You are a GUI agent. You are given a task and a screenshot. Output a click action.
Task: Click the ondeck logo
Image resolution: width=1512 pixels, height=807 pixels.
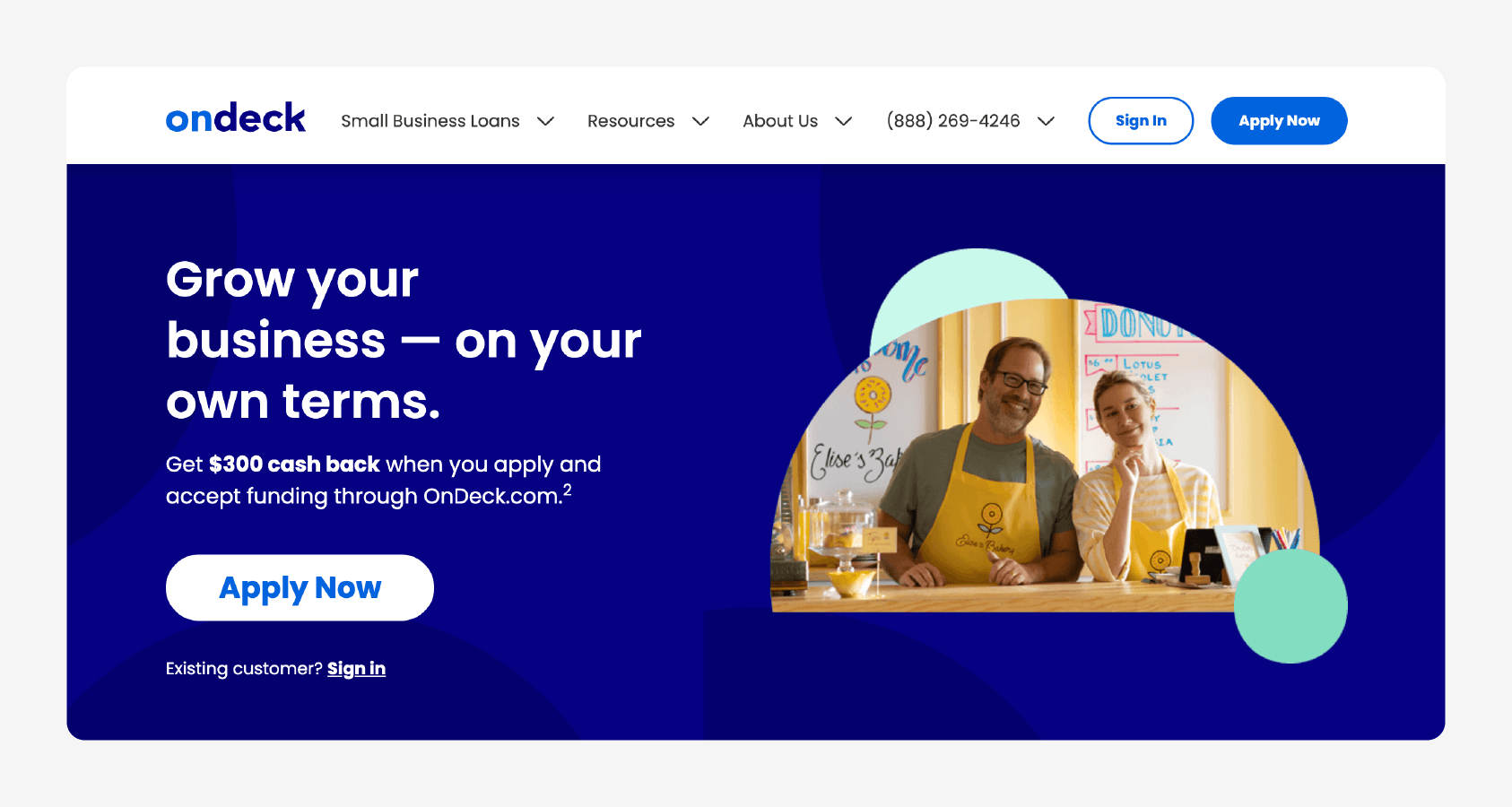(x=235, y=118)
